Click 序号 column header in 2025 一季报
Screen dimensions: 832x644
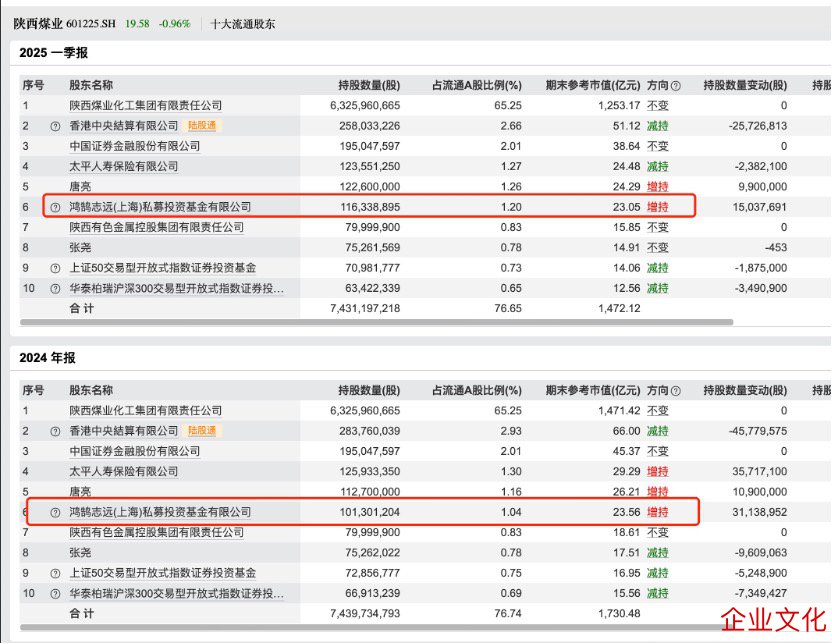33,85
